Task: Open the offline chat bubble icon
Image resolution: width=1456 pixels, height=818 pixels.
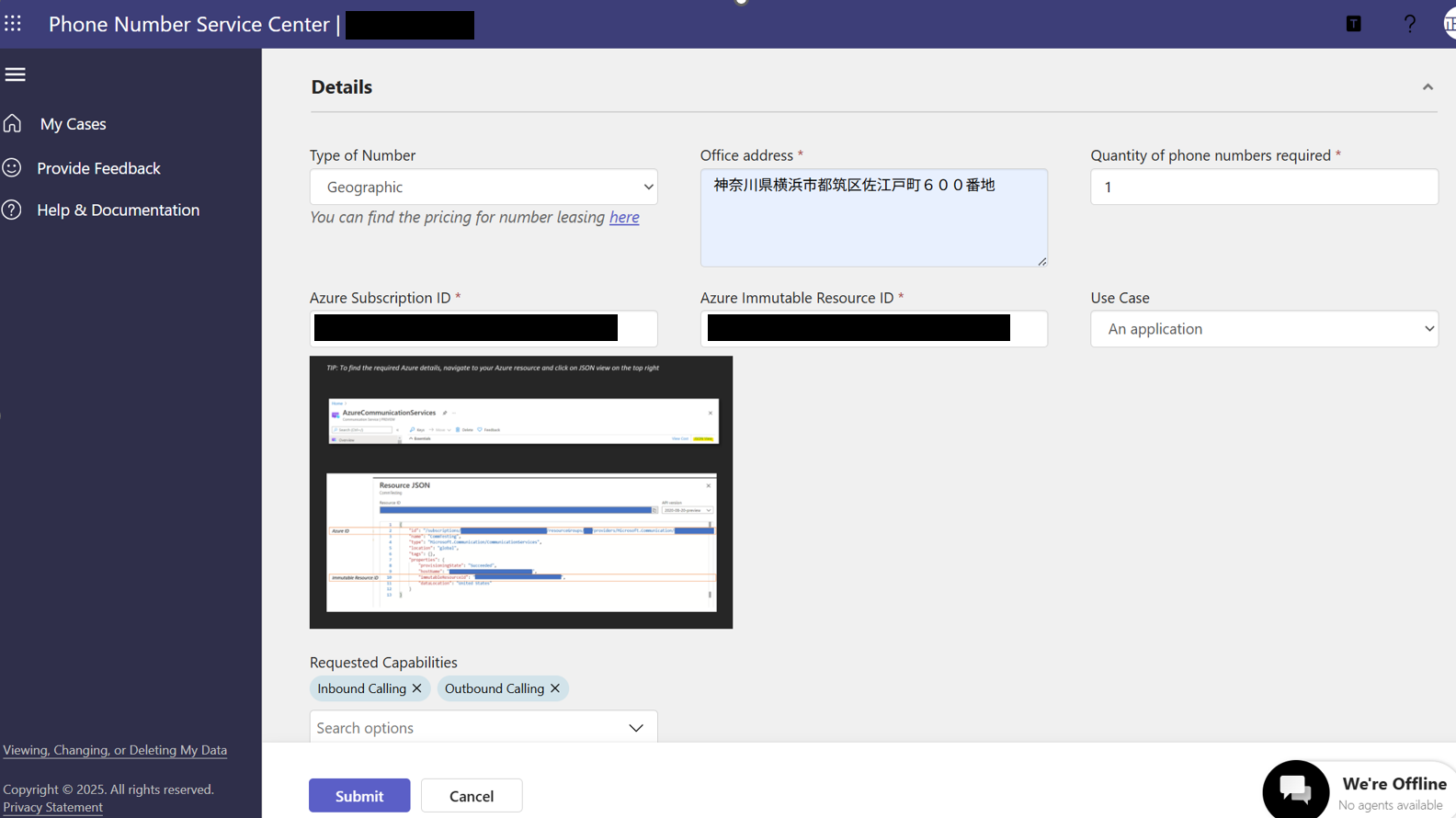Action: tap(1295, 790)
